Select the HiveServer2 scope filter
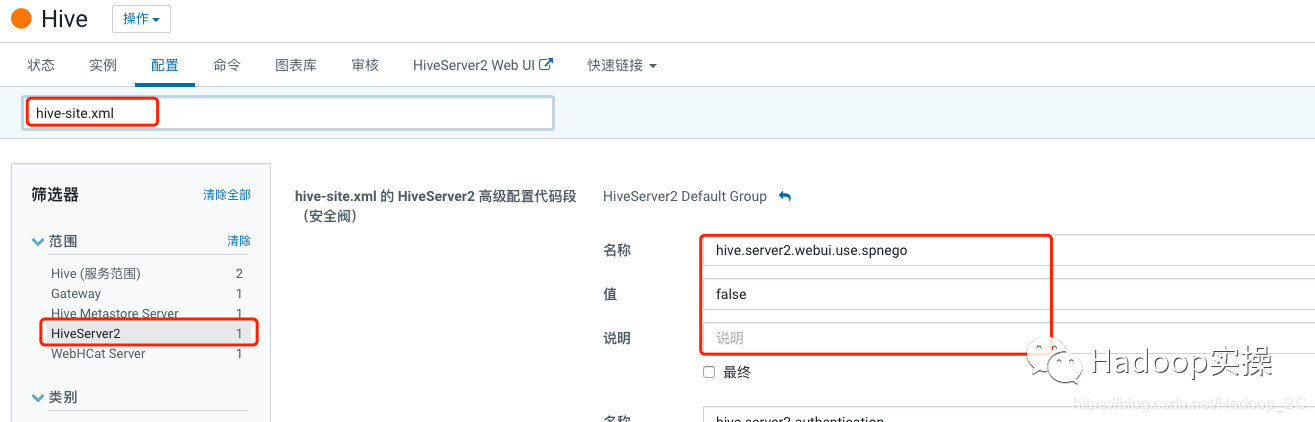 coord(147,333)
